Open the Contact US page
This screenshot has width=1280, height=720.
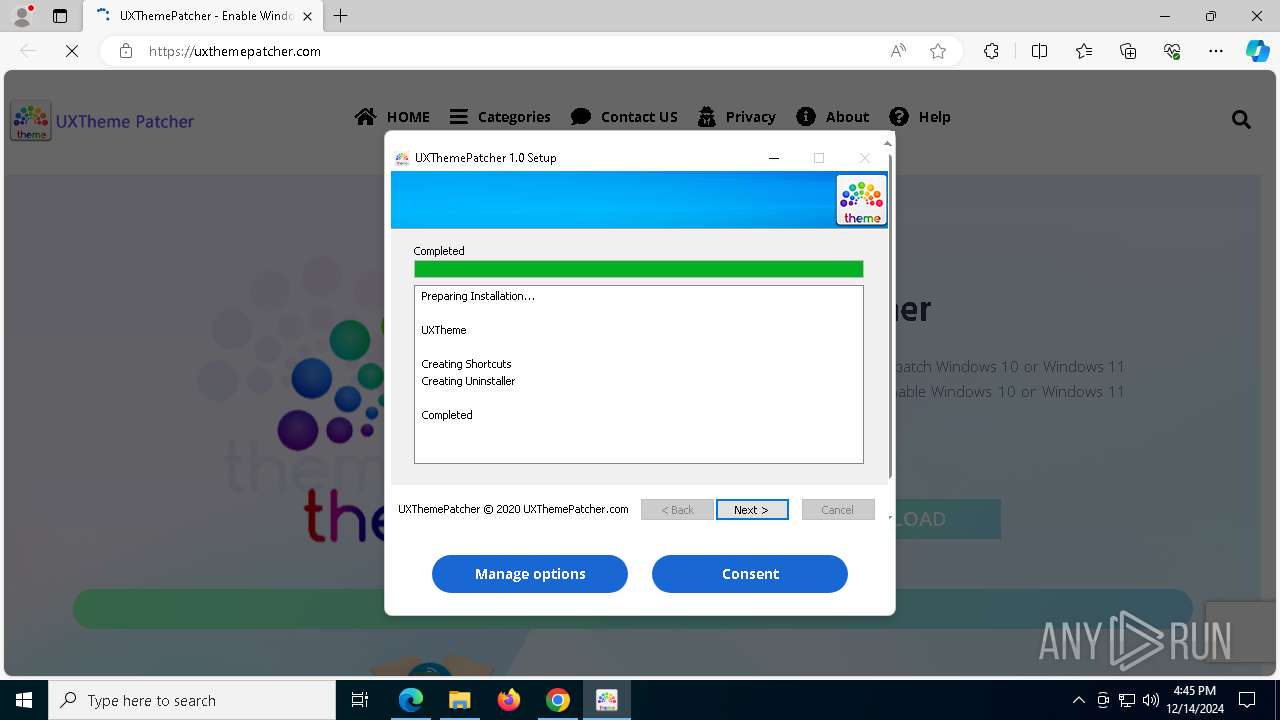coord(624,117)
